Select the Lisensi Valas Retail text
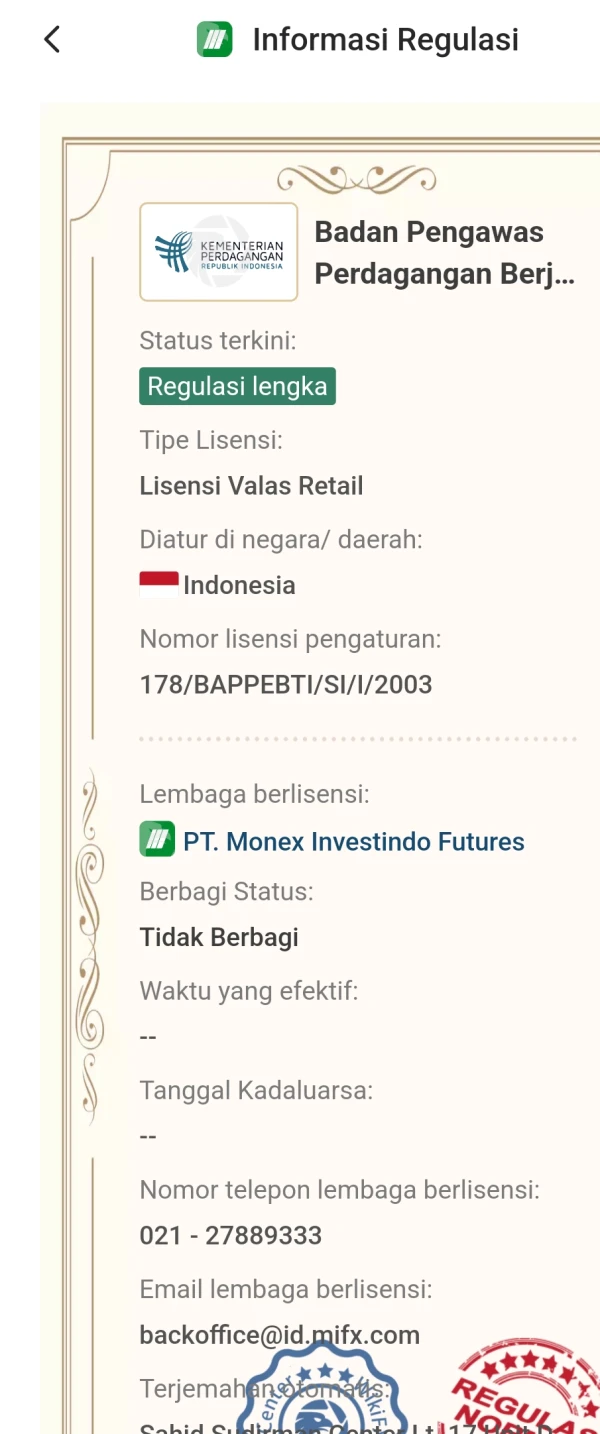The width and height of the screenshot is (600, 1434). pos(252,486)
